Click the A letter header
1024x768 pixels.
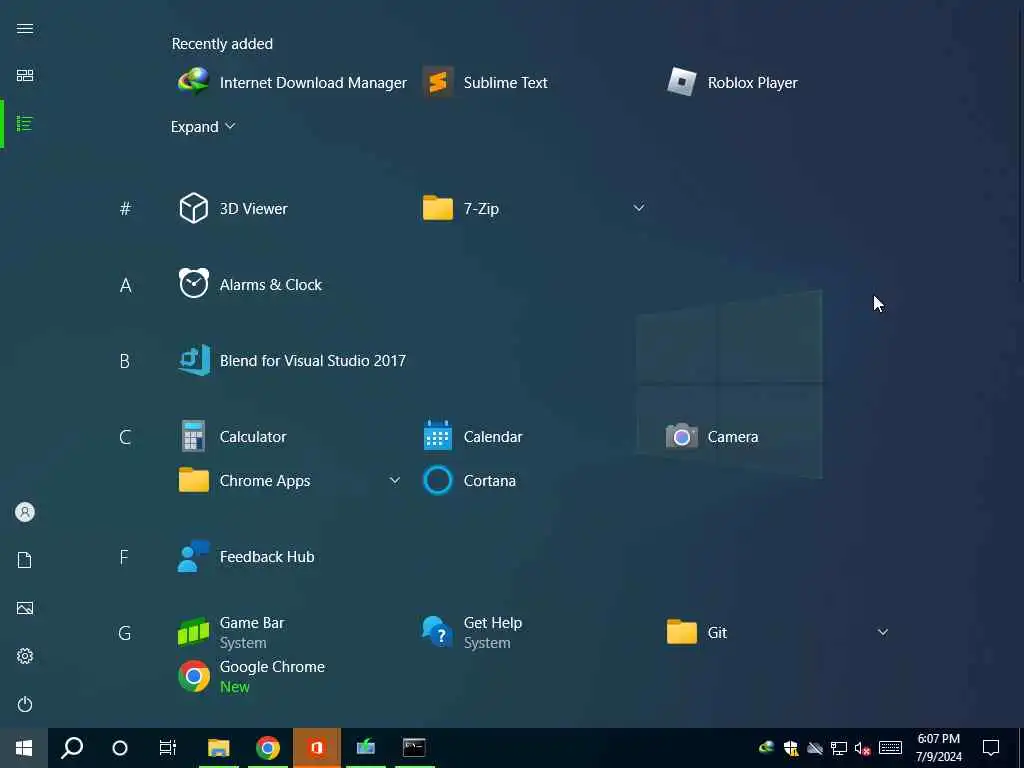125,285
